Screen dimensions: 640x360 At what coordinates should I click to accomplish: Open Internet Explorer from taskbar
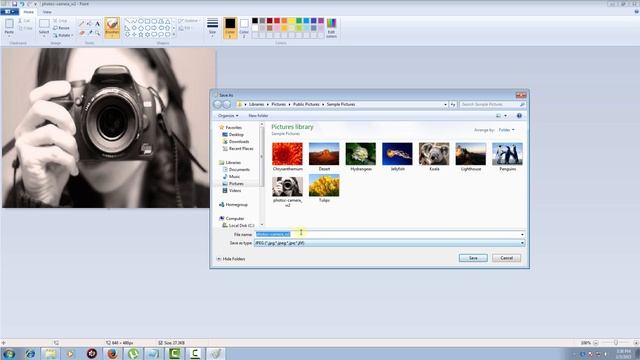[30, 354]
